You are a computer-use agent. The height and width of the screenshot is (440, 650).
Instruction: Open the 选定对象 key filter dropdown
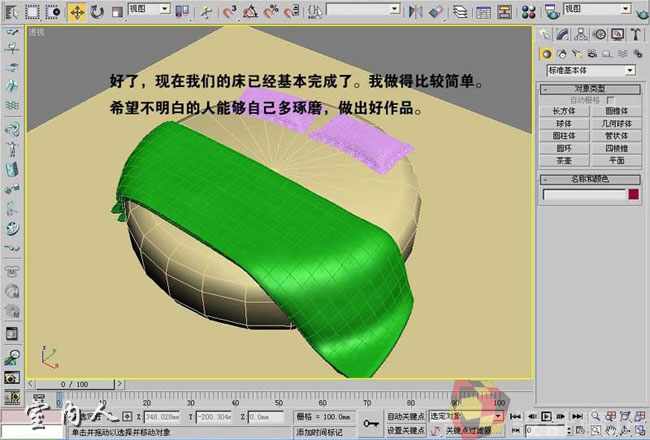click(x=466, y=416)
